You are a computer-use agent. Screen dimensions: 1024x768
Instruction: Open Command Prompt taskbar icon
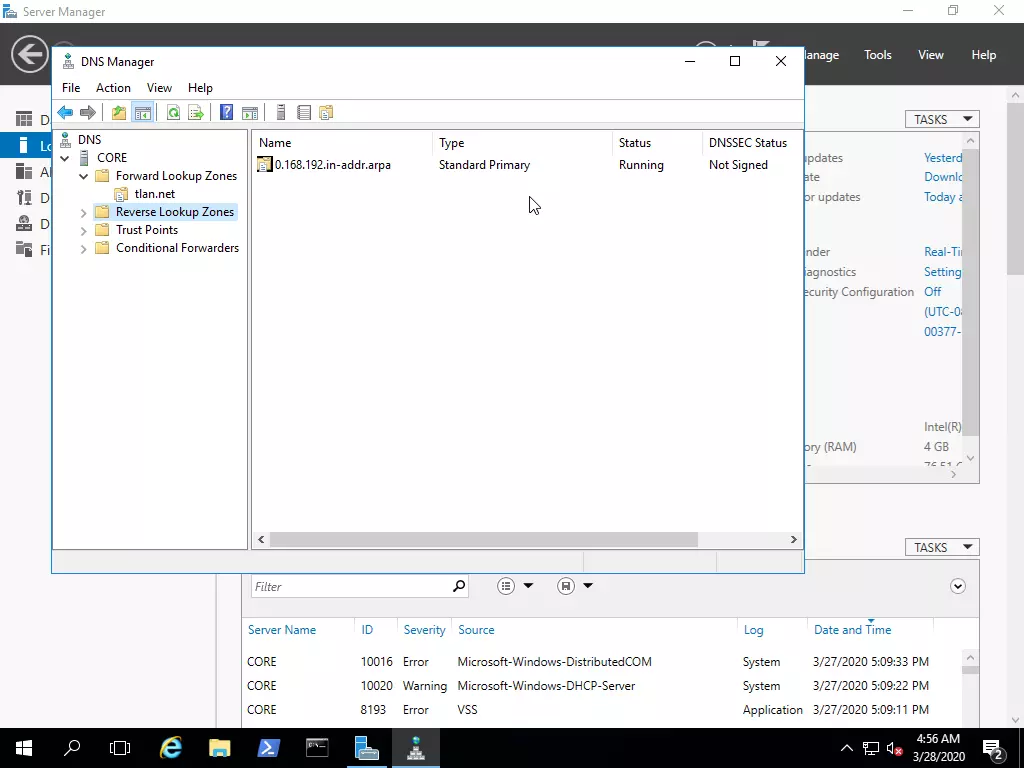317,748
